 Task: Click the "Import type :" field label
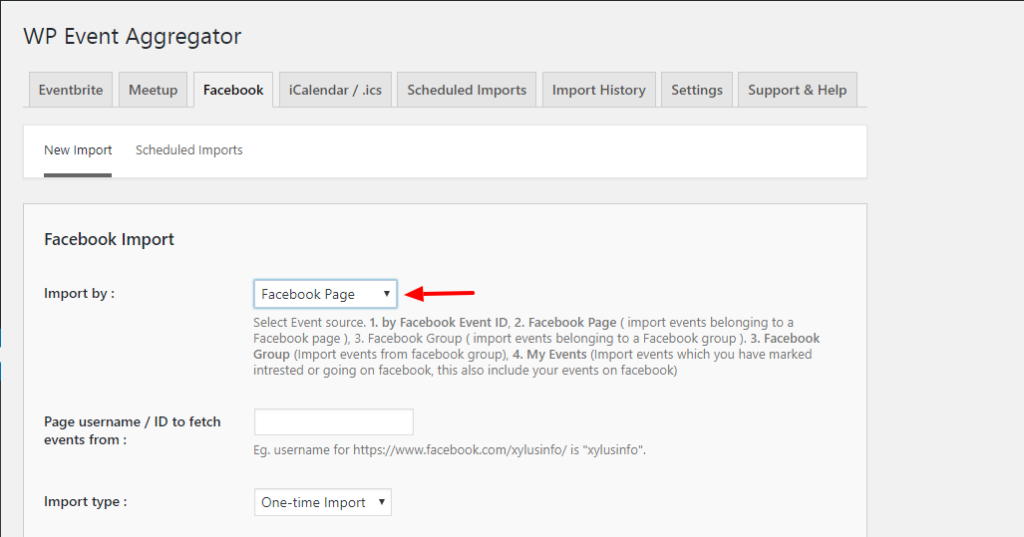pyautogui.click(x=85, y=502)
